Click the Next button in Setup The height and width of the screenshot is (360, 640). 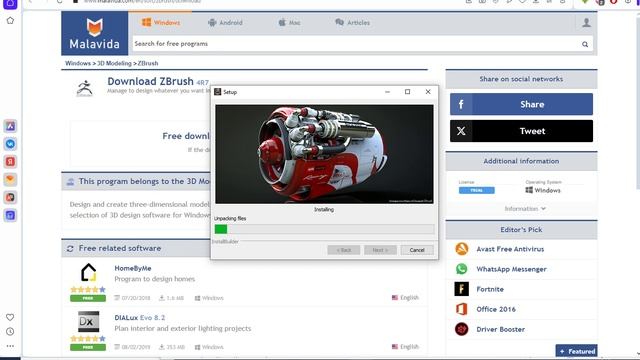[380, 250]
